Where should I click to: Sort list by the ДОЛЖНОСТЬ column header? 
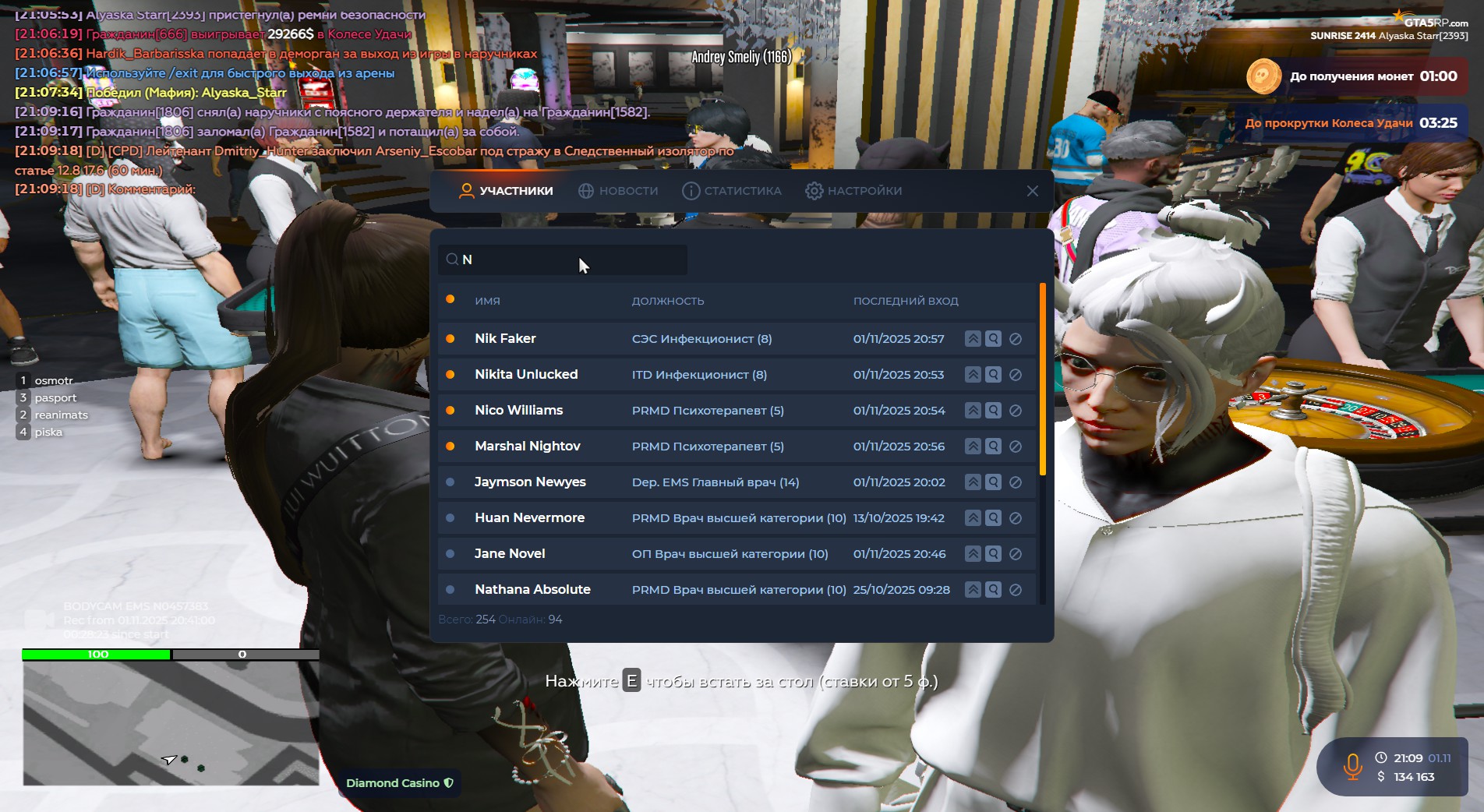(x=667, y=301)
